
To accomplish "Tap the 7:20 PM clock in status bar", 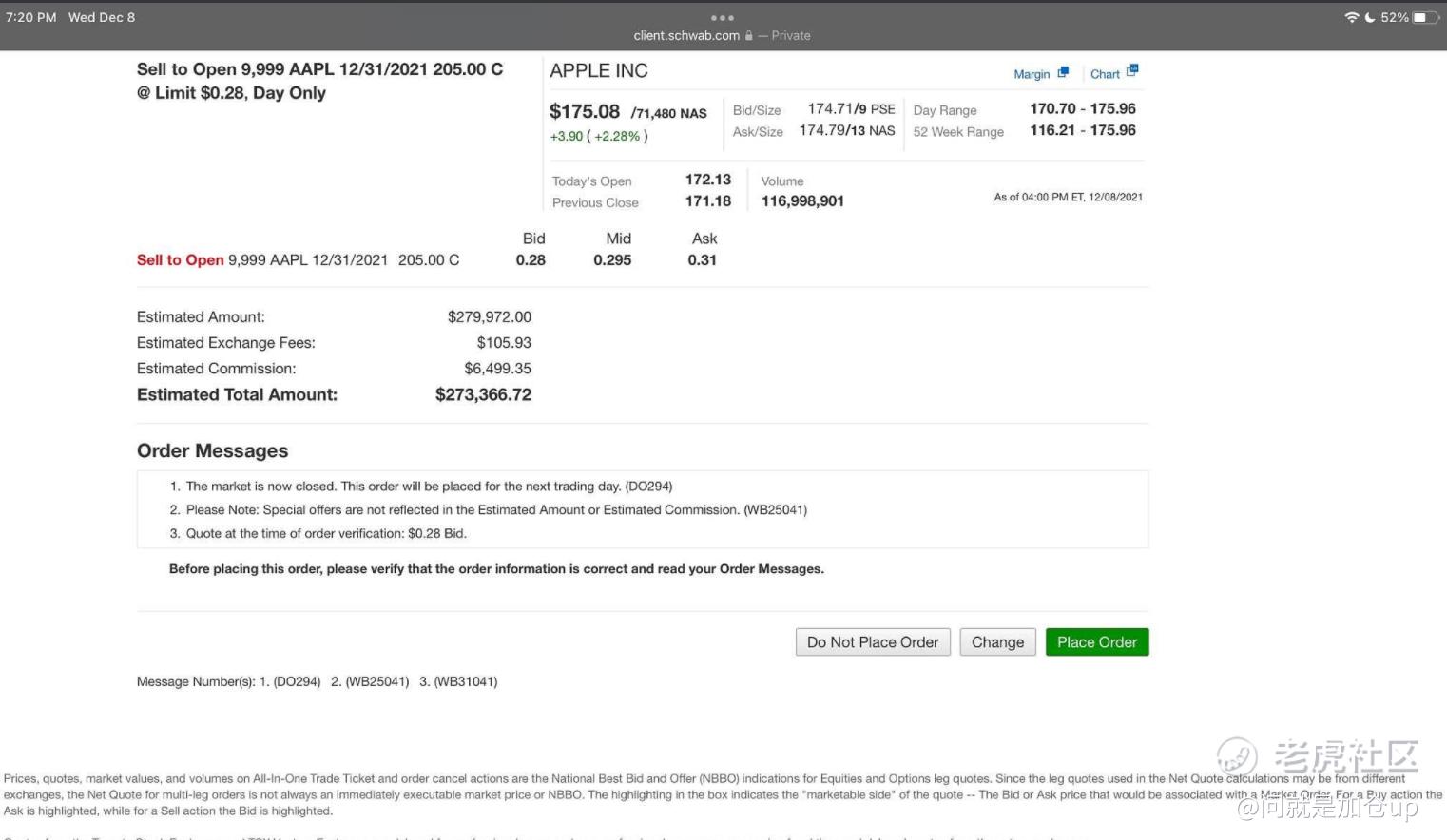I will coord(31,17).
